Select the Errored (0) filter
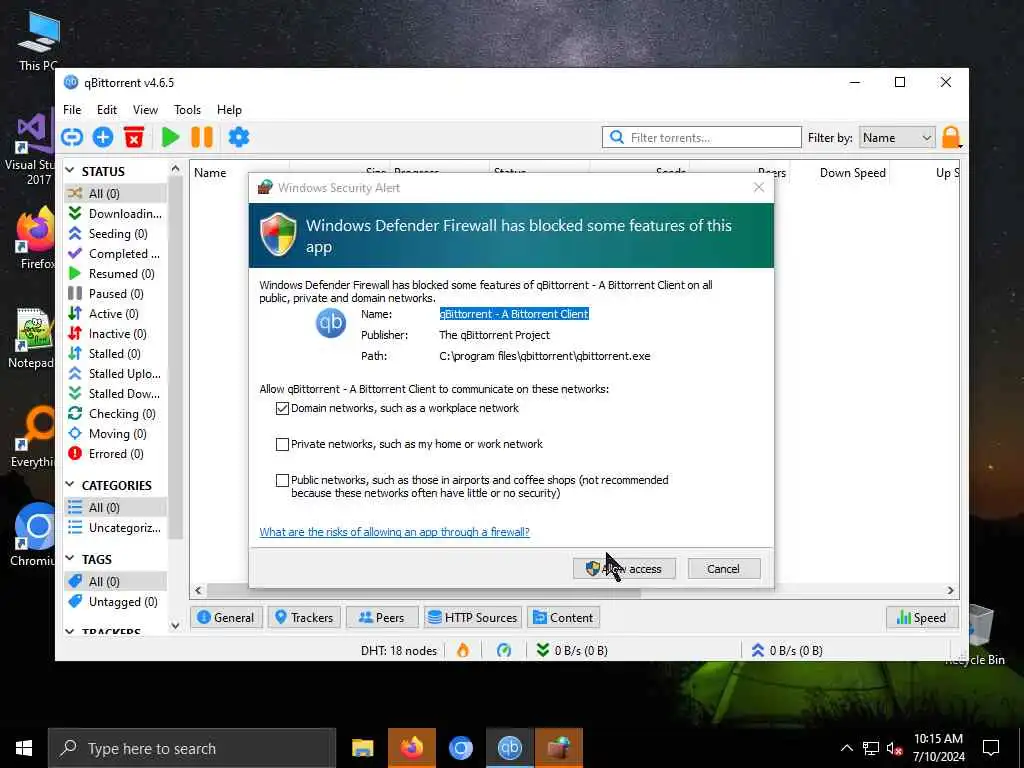This screenshot has height=768, width=1024. click(115, 454)
